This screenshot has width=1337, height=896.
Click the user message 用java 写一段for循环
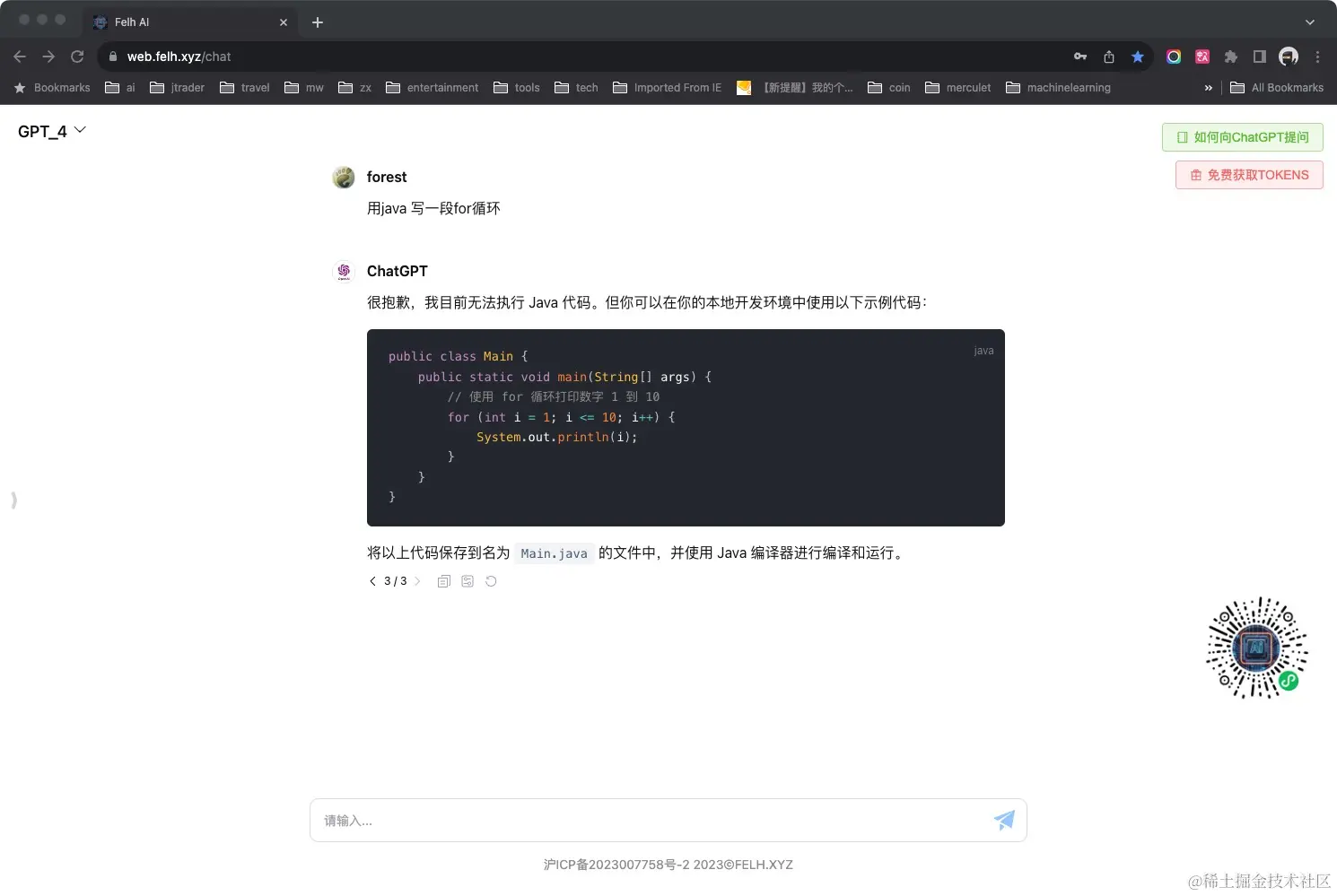coord(433,208)
